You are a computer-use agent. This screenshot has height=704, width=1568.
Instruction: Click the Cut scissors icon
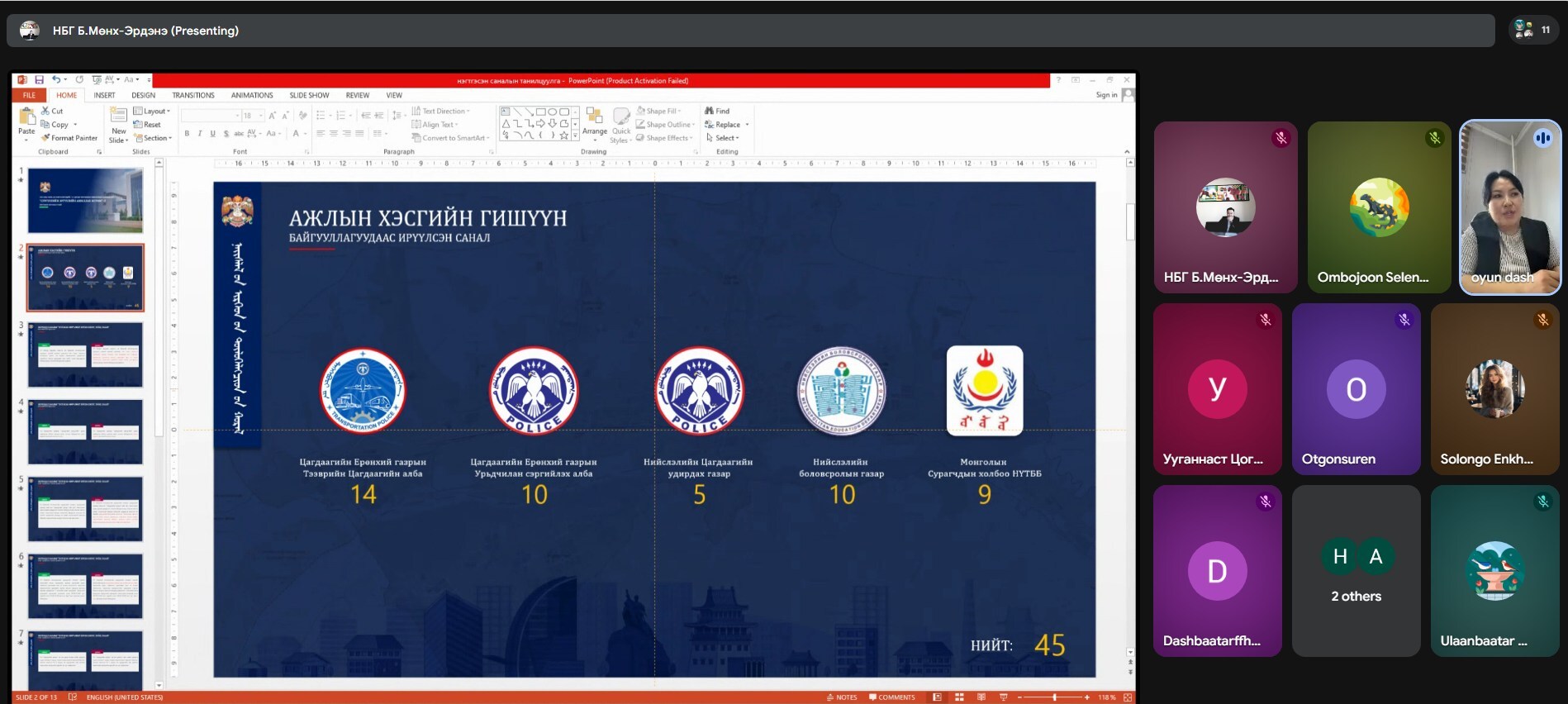click(46, 111)
